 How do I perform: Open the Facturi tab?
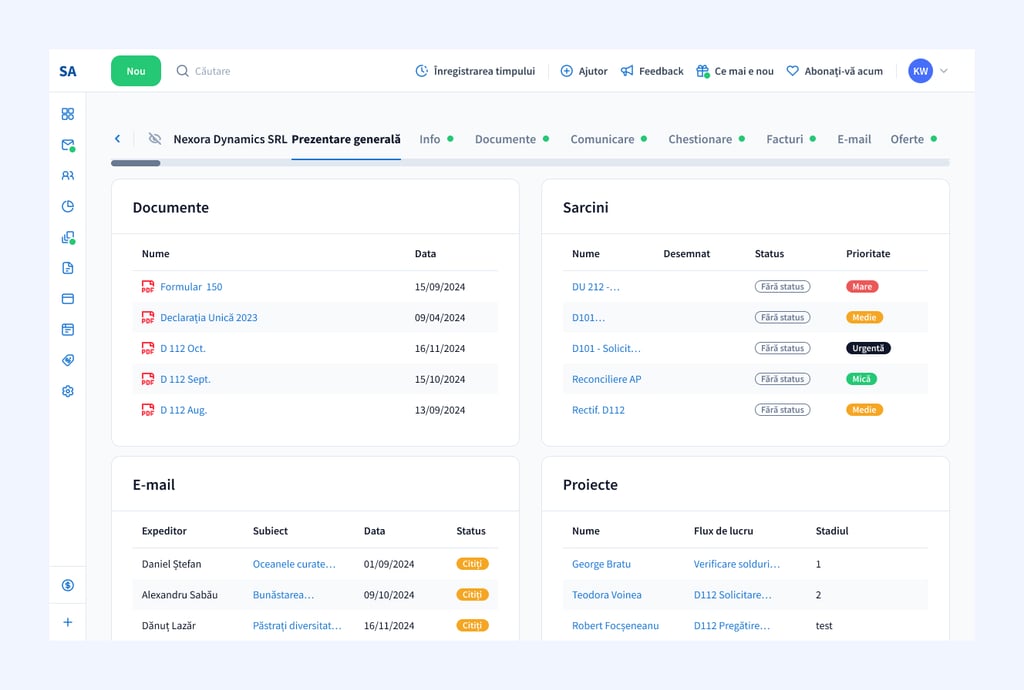click(x=784, y=139)
